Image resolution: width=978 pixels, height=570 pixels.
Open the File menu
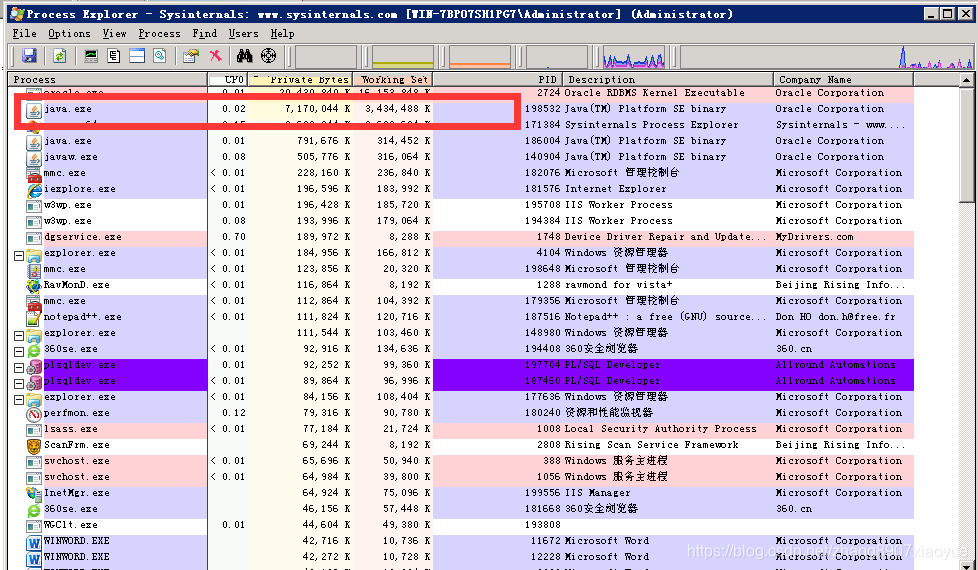[x=24, y=34]
